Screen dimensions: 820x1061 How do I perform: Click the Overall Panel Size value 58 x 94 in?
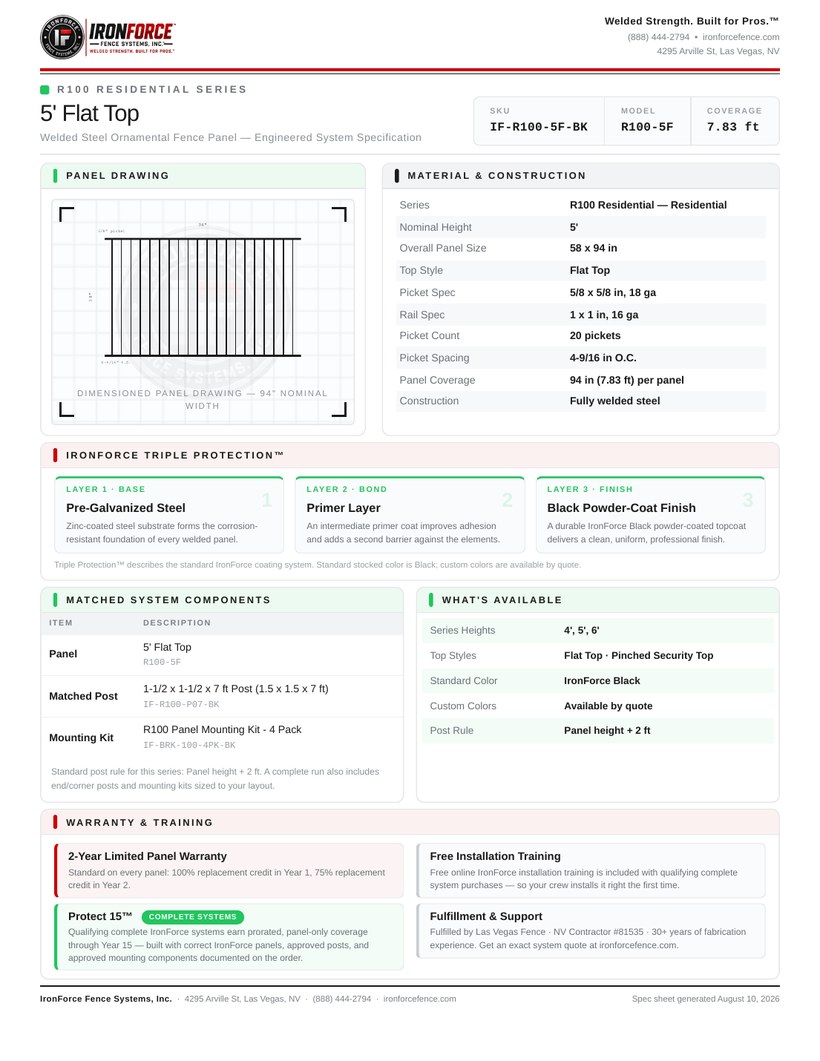593,248
